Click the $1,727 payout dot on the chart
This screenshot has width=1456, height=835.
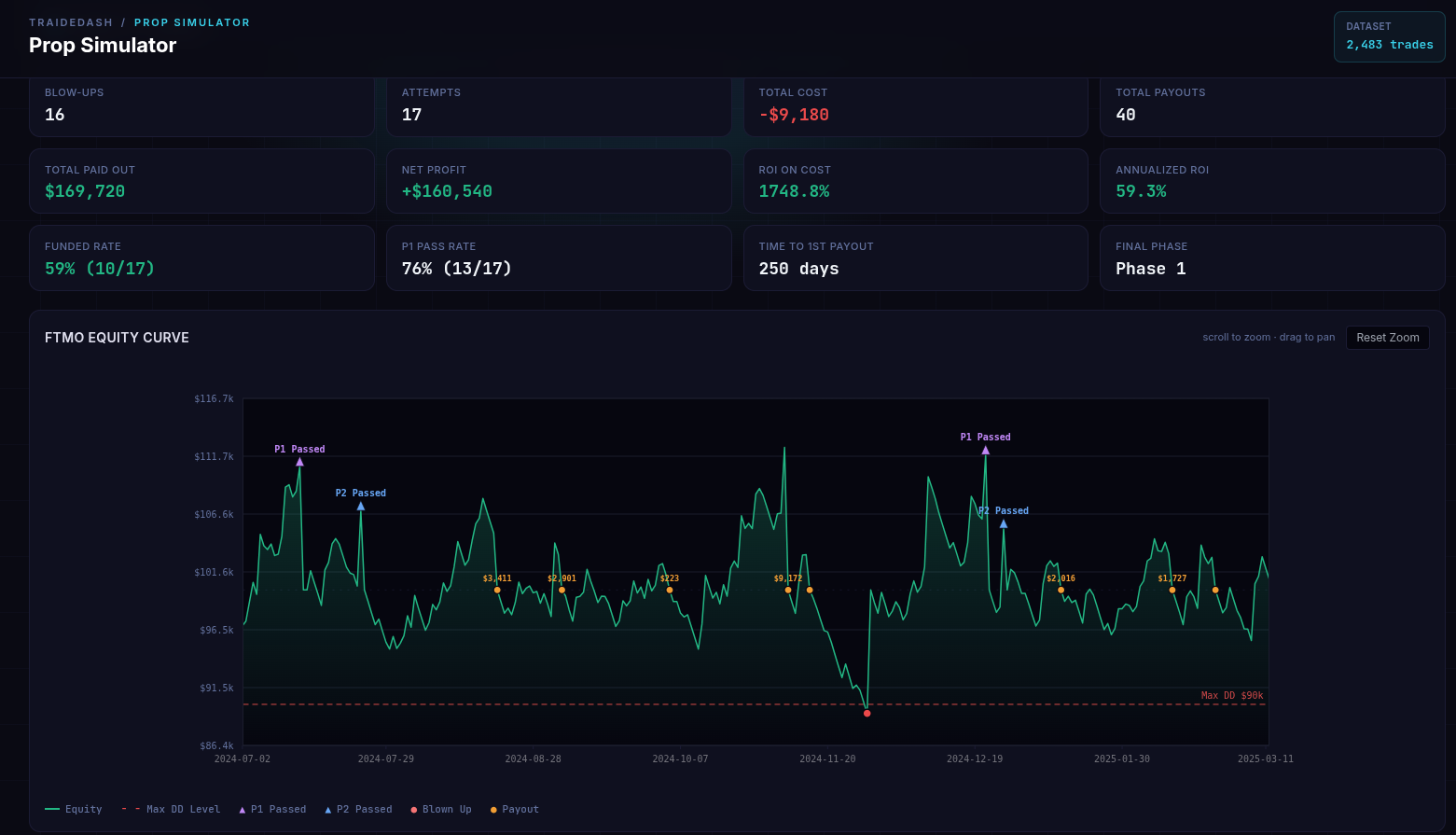pyautogui.click(x=1172, y=590)
